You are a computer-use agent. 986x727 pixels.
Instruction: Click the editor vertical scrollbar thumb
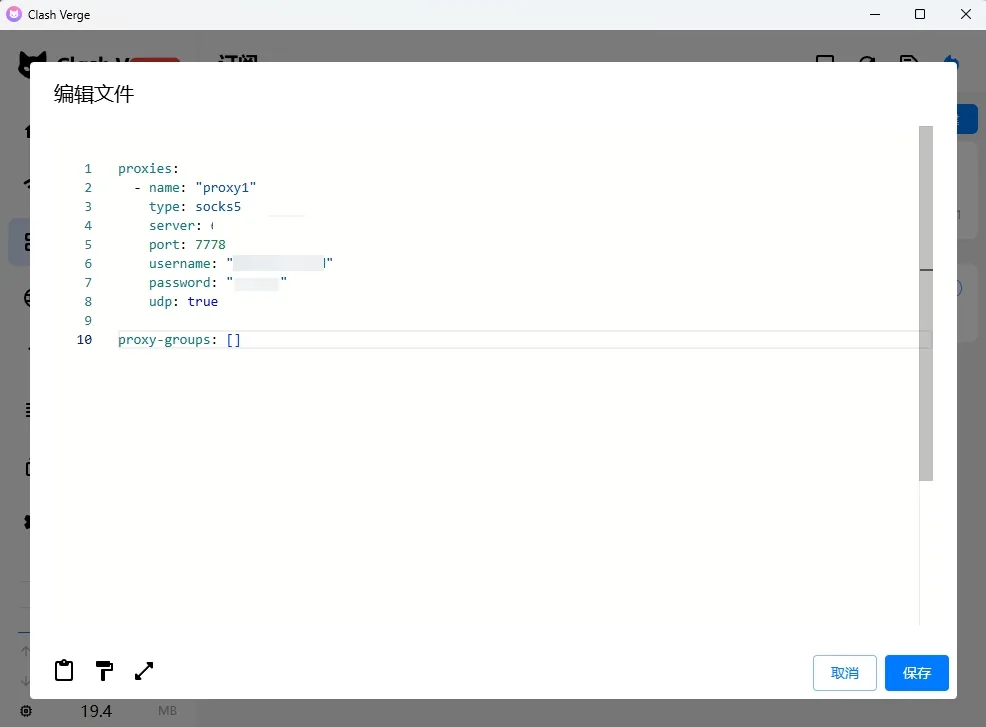pos(926,303)
